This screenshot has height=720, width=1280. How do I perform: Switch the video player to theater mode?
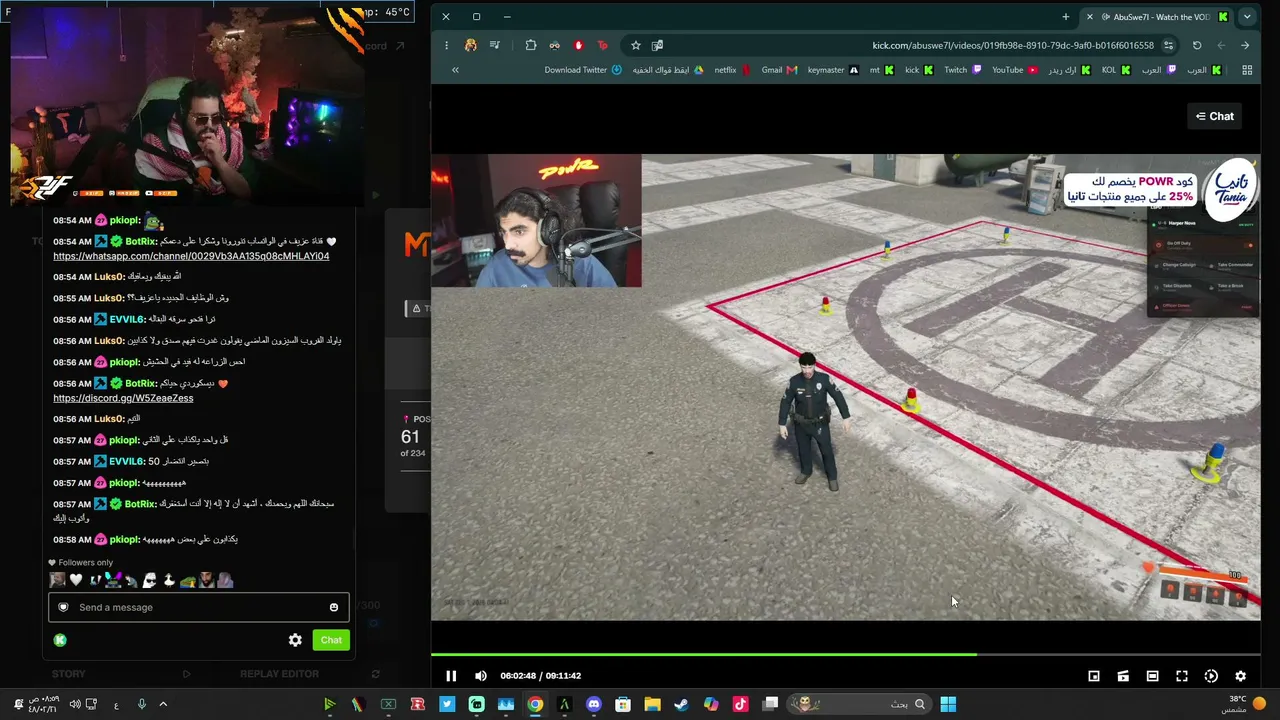point(1153,676)
